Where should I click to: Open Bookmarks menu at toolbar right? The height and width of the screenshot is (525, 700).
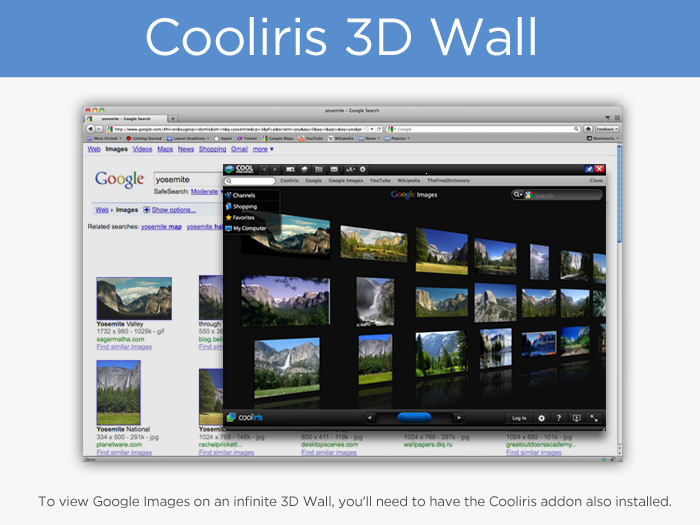pos(602,138)
